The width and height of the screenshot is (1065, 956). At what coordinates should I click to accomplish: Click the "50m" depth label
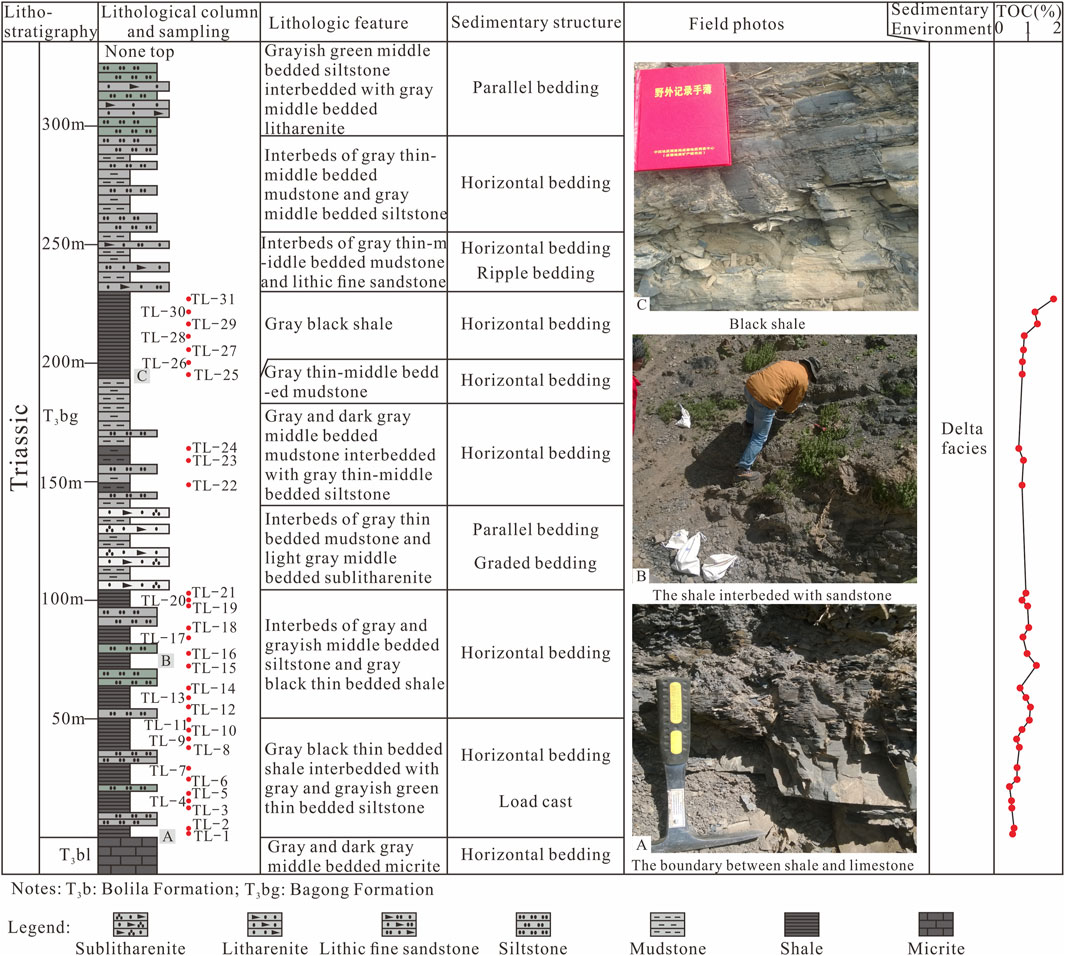[69, 719]
